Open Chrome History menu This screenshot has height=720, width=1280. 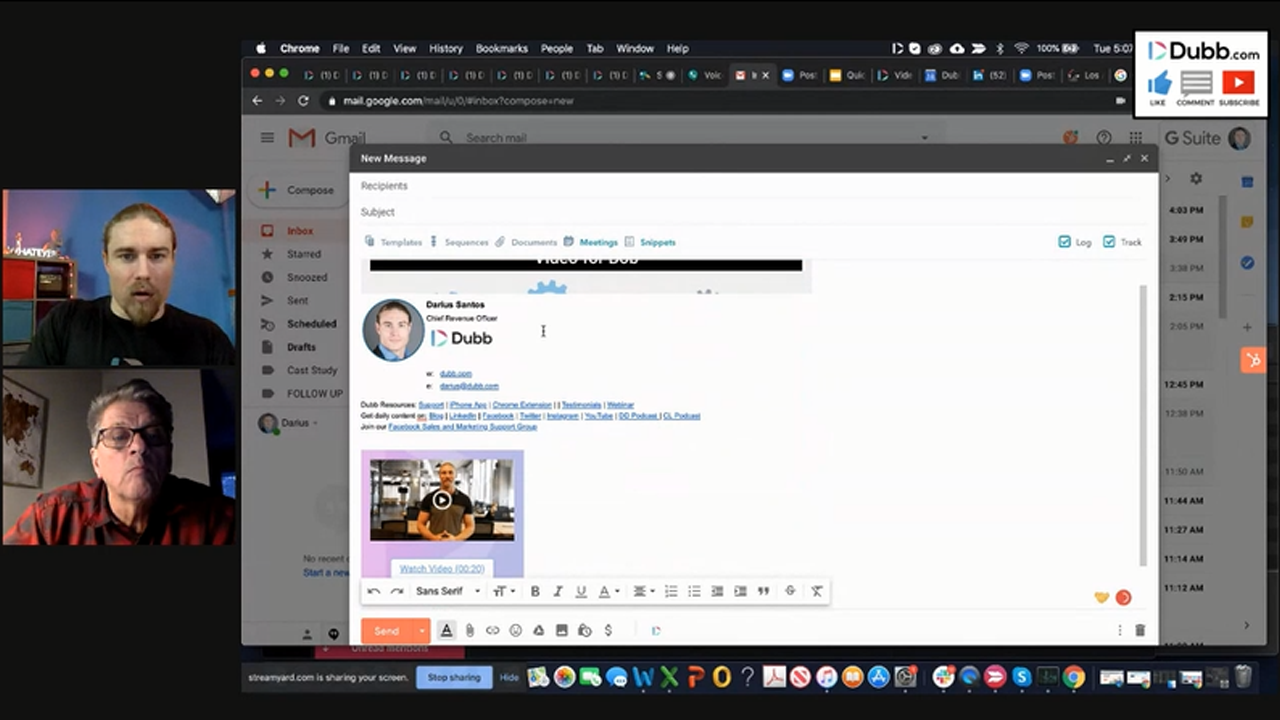pos(446,48)
